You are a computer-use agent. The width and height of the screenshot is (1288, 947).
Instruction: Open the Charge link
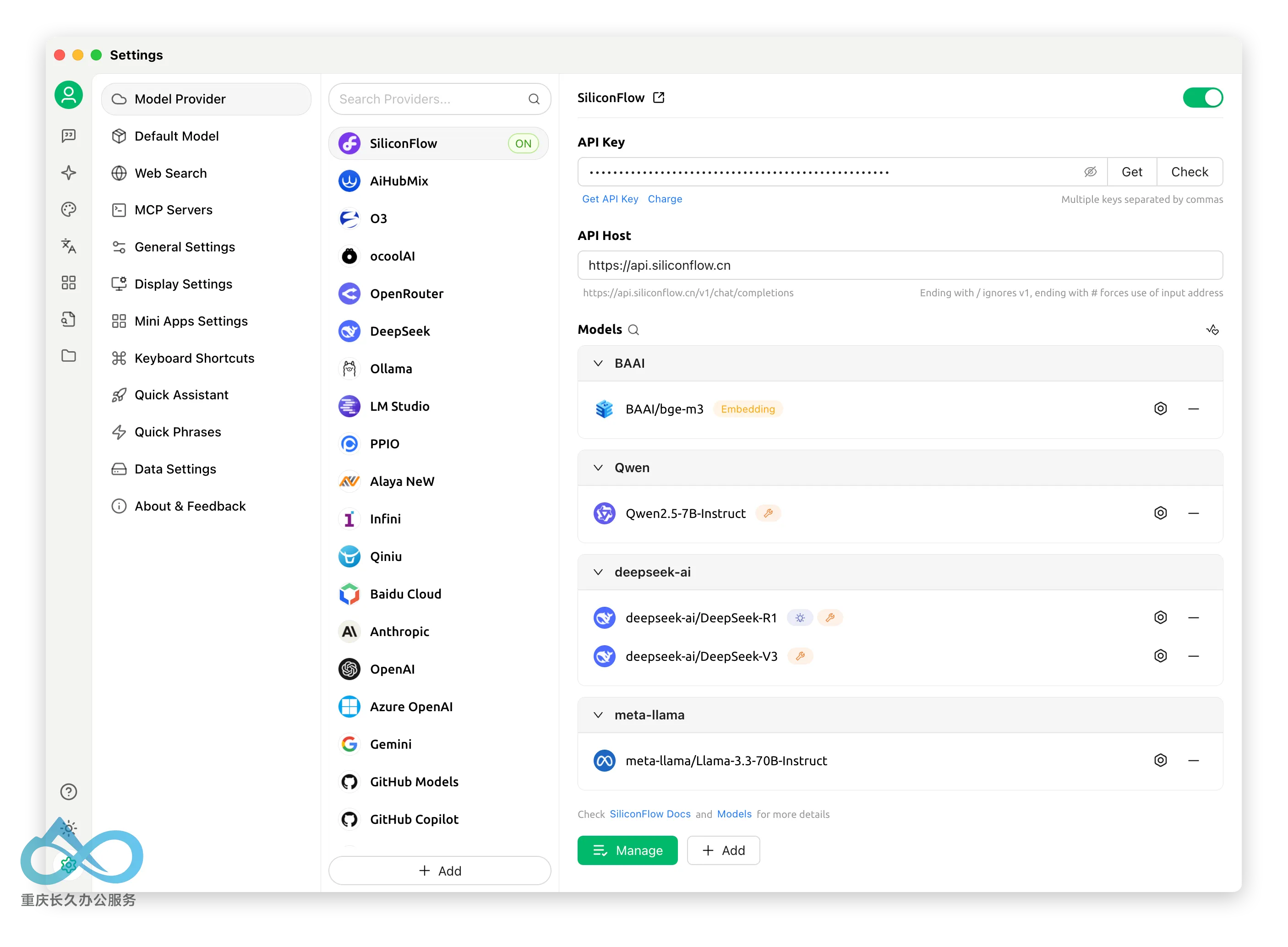click(x=665, y=199)
